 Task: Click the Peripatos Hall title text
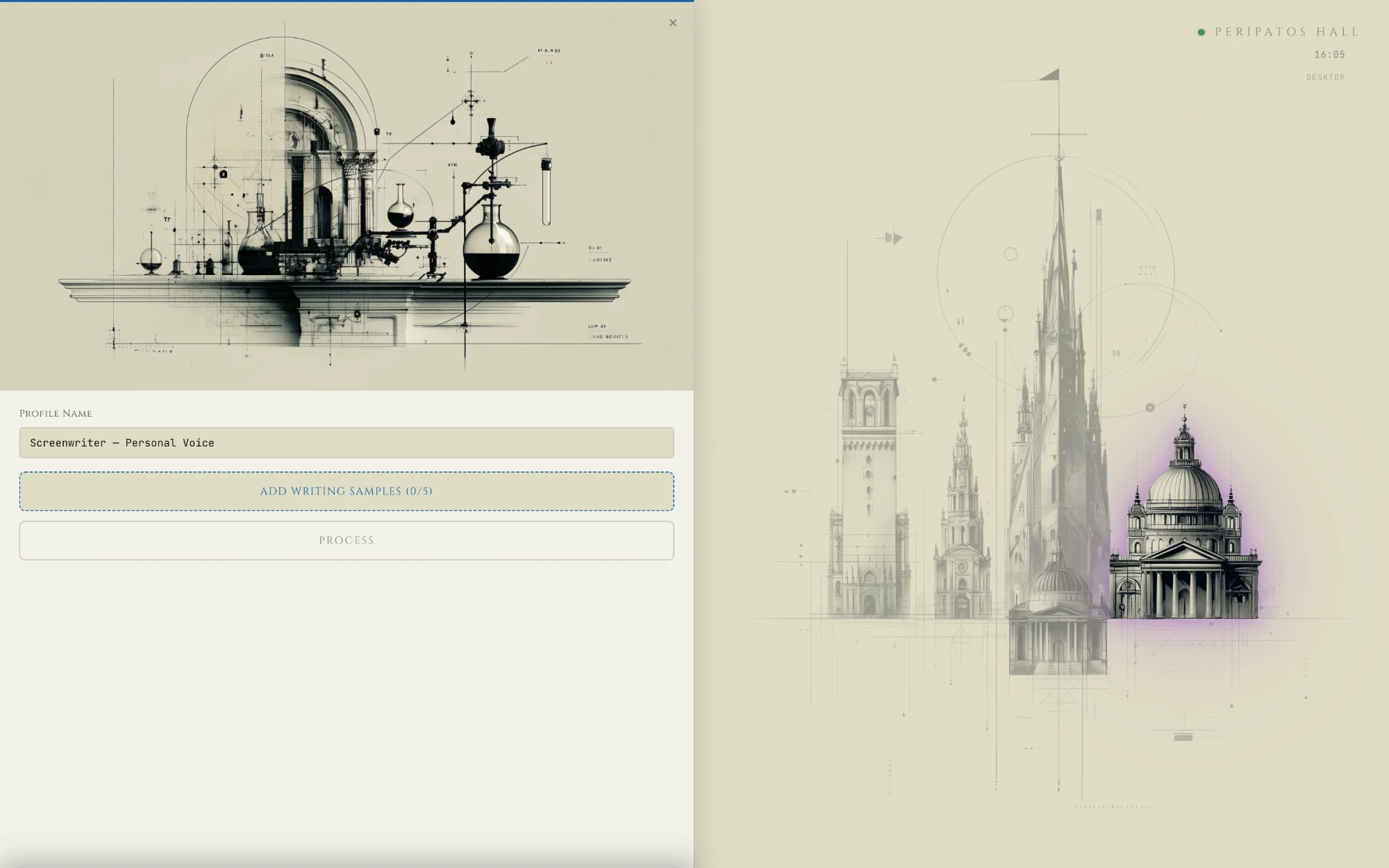coord(1287,32)
